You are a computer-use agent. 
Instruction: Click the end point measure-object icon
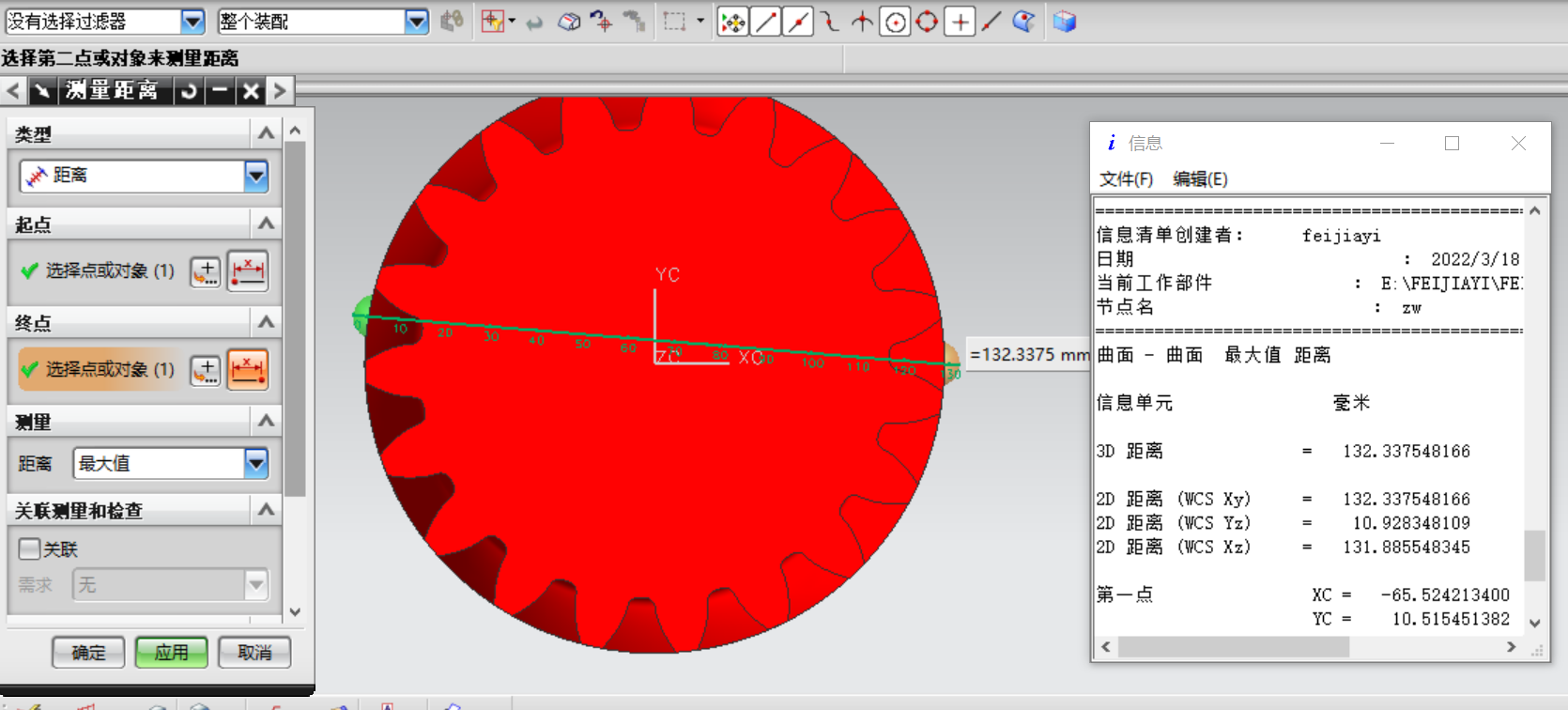click(248, 370)
